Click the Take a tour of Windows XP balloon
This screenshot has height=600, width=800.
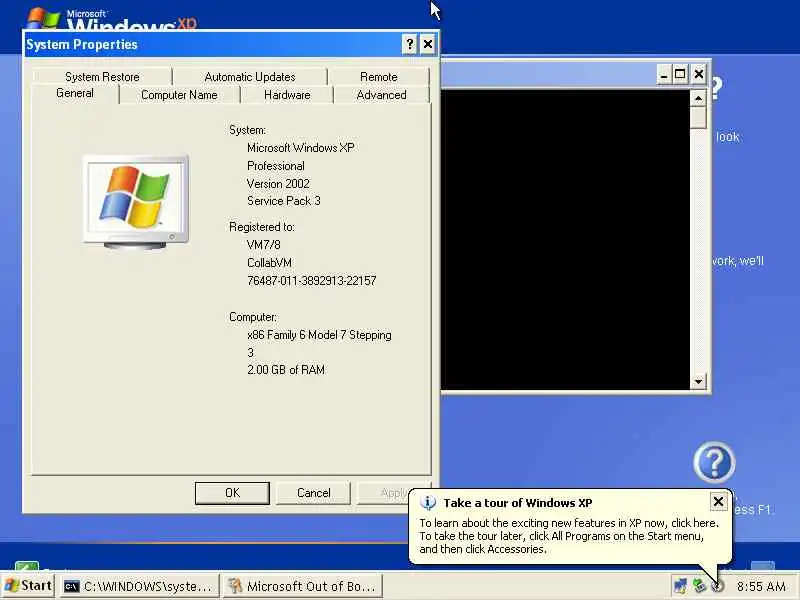(570, 527)
